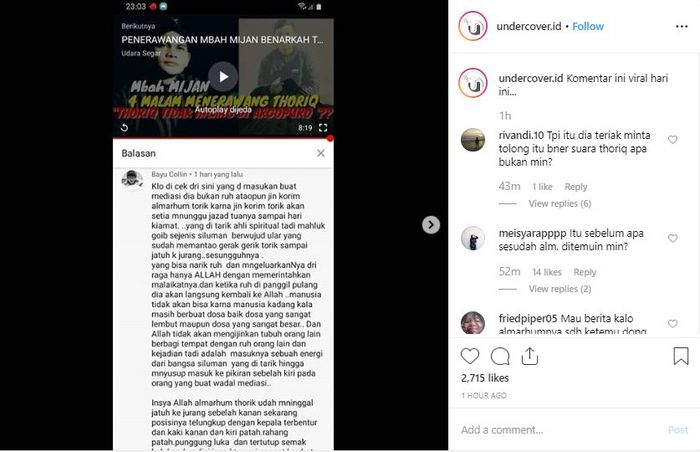Reply to rivandi.10's comment

(x=576, y=187)
